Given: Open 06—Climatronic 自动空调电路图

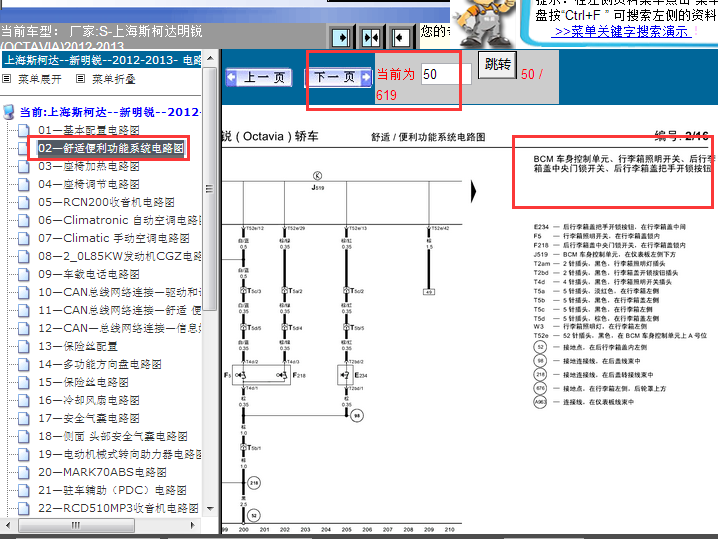Looking at the screenshot, I should (120, 220).
